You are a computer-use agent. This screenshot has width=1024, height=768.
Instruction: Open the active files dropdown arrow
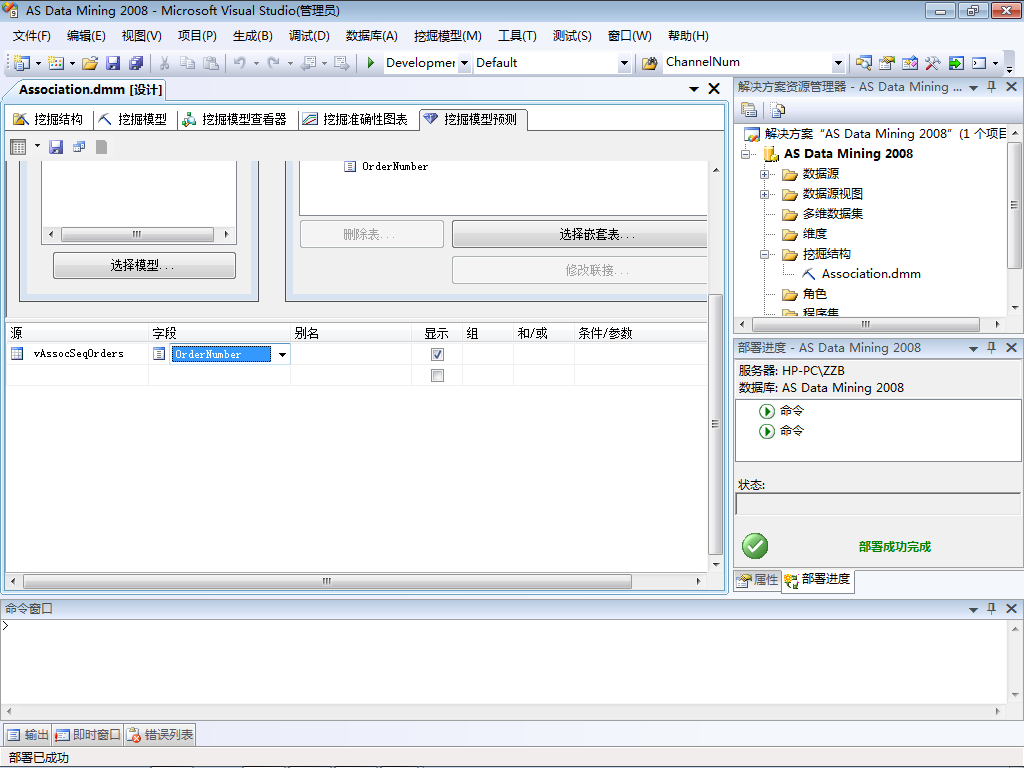tap(694, 89)
